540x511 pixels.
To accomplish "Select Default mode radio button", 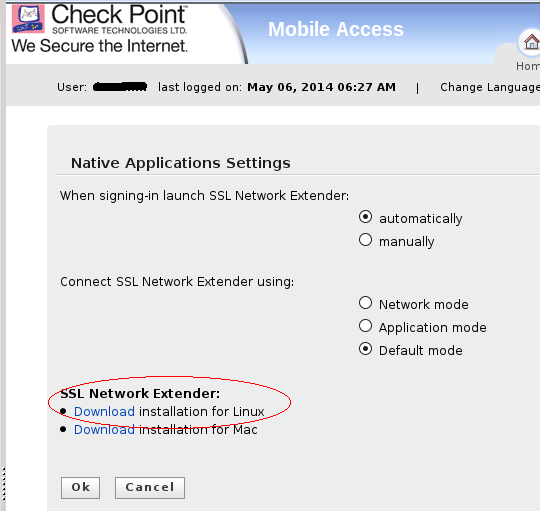I will point(365,349).
